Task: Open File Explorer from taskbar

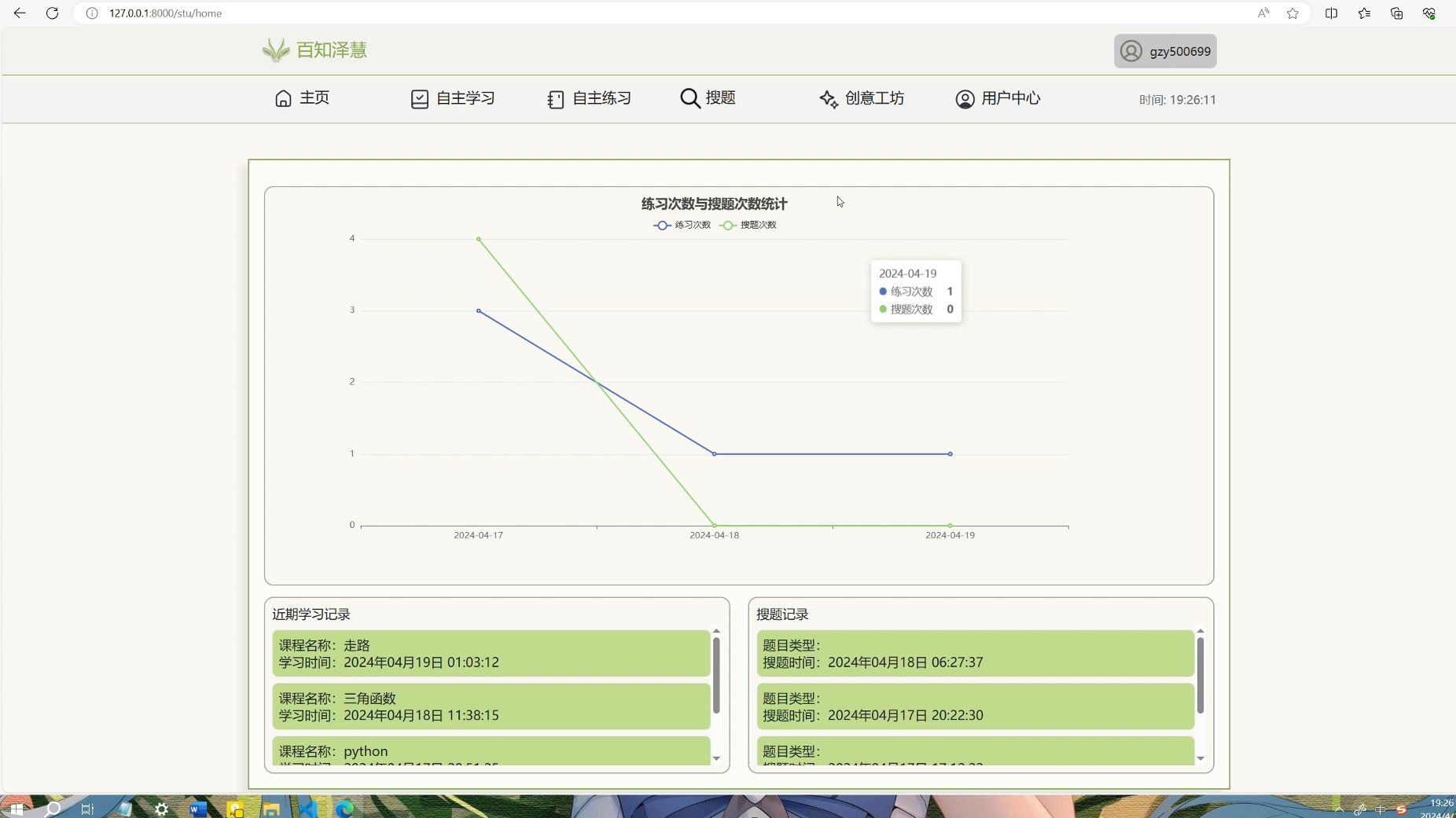Action: pyautogui.click(x=271, y=809)
